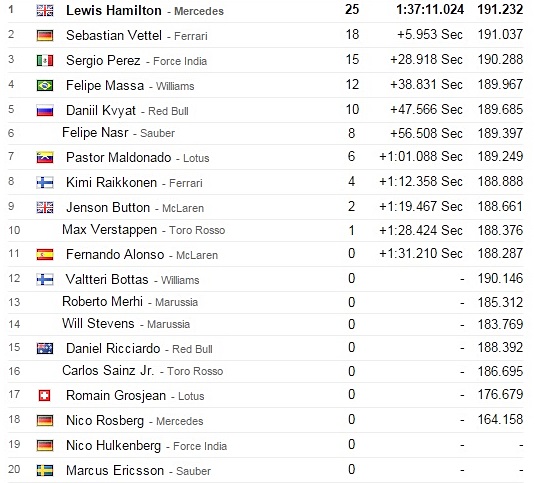
Task: Open Sebastian Vettel's driver name link
Action: 114,35
